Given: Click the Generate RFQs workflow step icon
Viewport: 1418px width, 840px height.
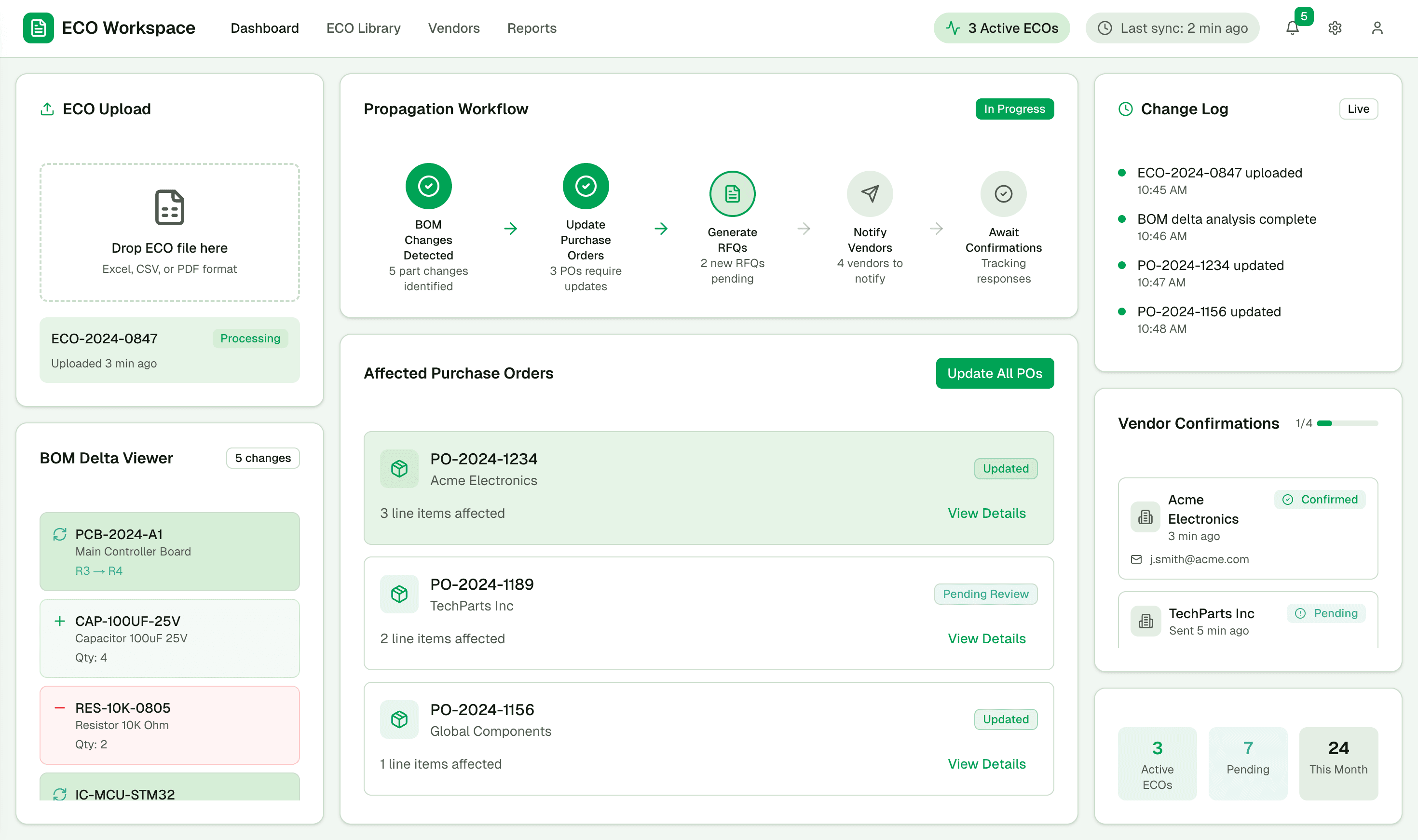Looking at the screenshot, I should pos(733,193).
